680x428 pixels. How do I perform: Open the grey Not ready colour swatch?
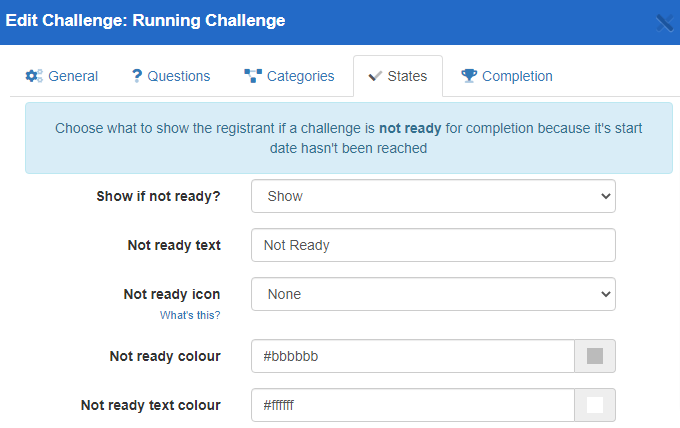click(x=595, y=356)
